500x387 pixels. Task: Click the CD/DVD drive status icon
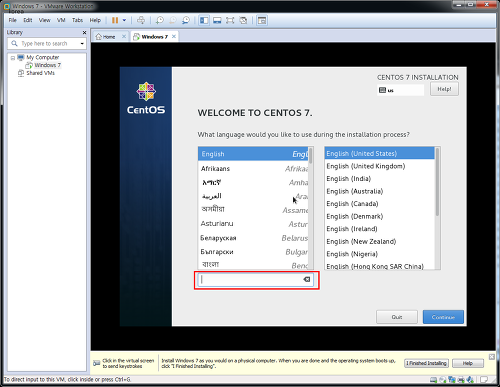click(443, 380)
